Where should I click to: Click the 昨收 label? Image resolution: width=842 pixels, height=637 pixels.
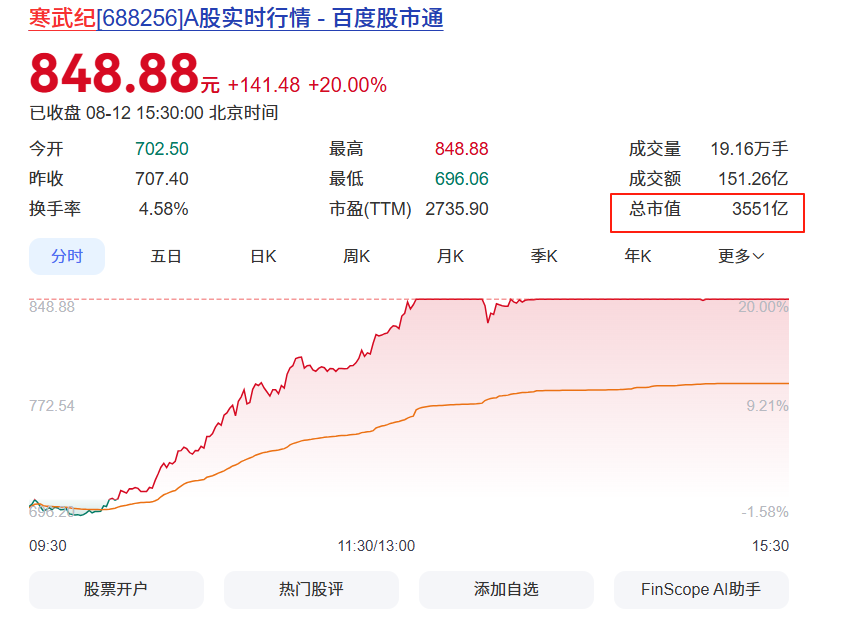click(x=46, y=179)
